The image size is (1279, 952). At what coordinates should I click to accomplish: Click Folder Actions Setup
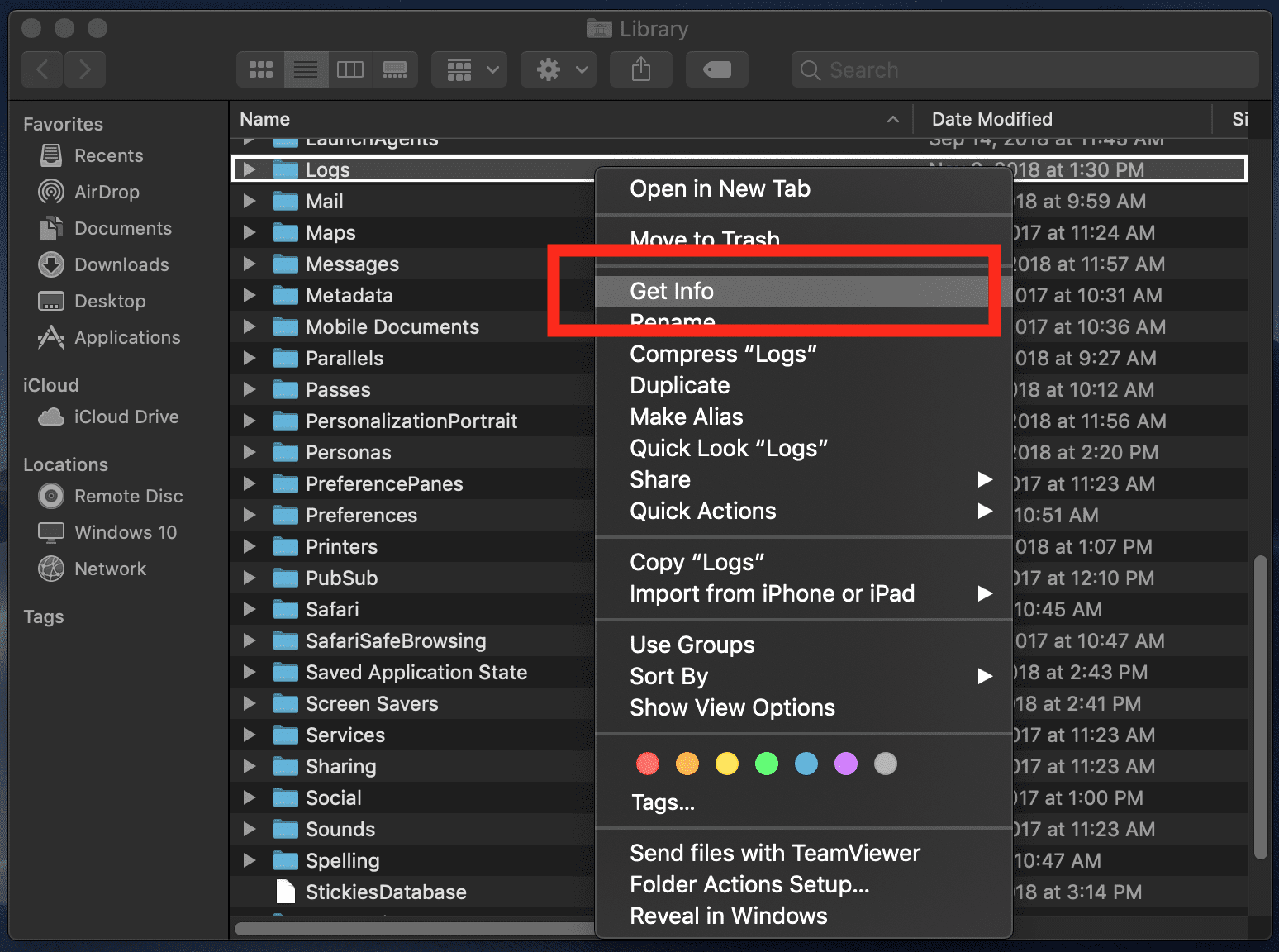pos(749,884)
